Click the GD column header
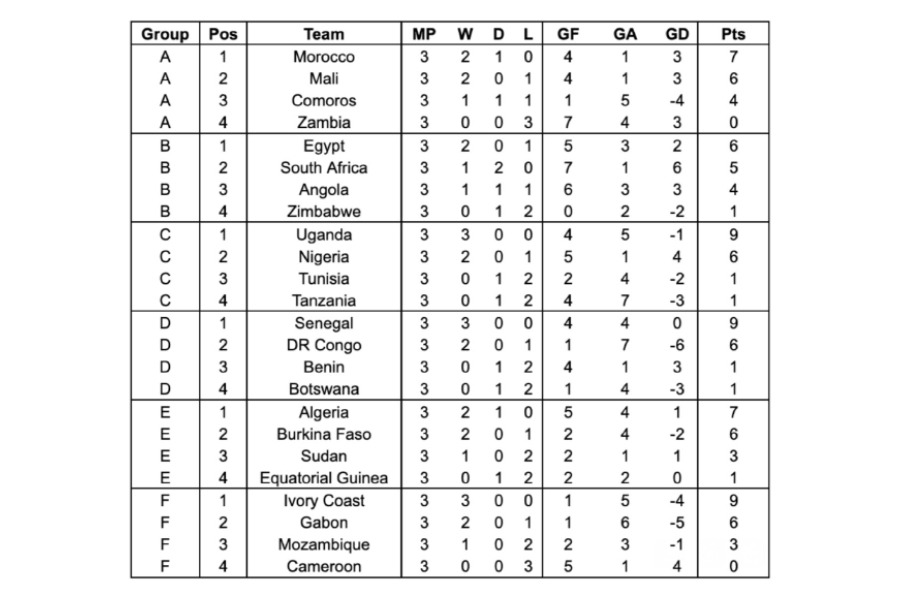Screen dimensions: 900x600 tap(677, 34)
